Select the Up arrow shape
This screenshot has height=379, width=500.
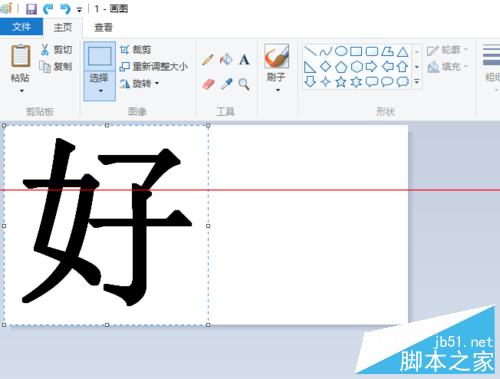coord(403,67)
